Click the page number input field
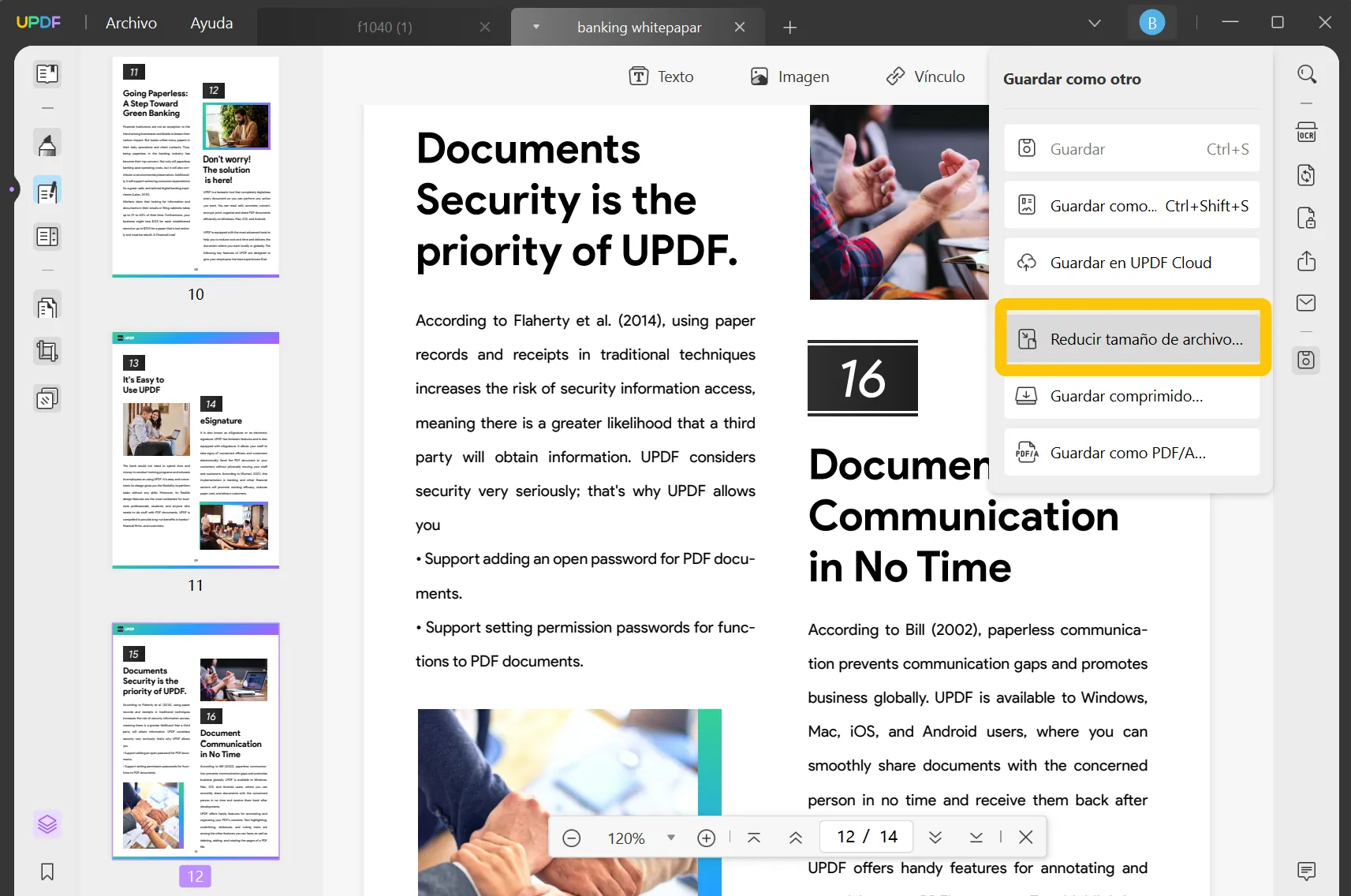This screenshot has height=896, width=1351. [x=867, y=836]
